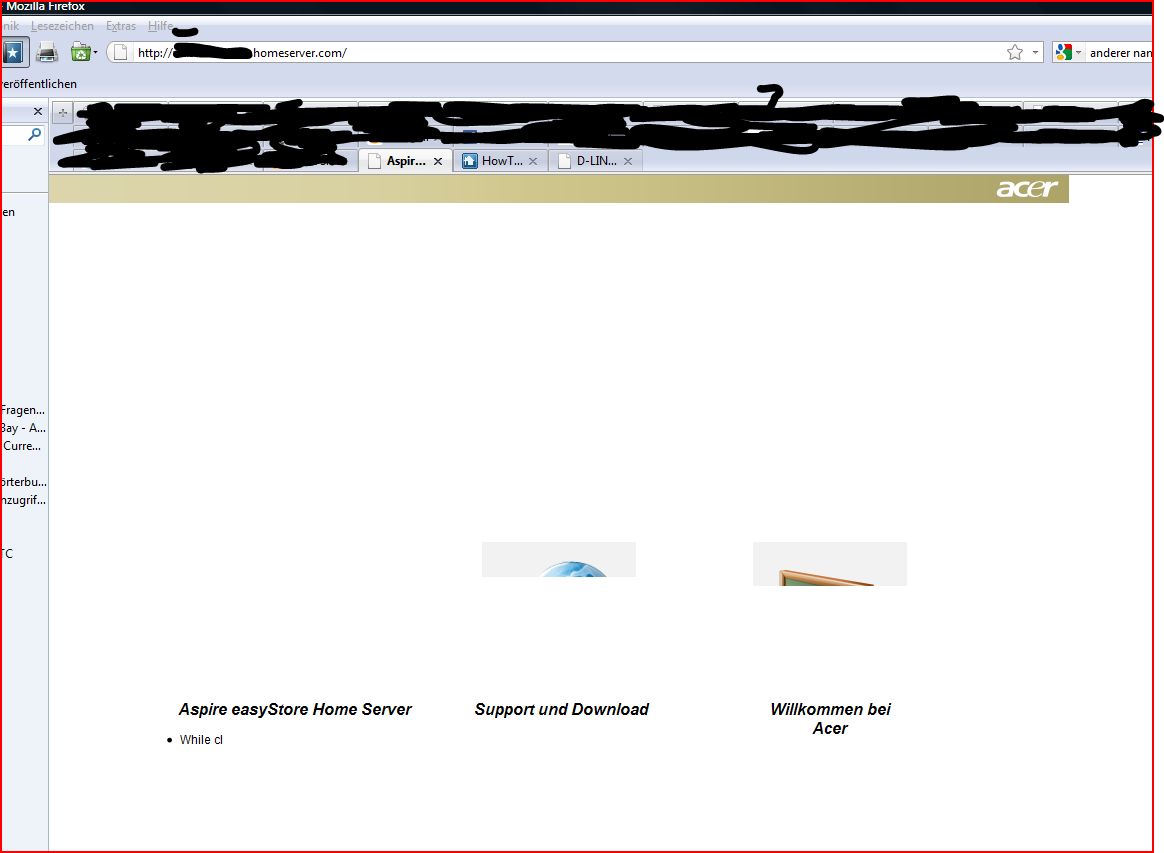
Task: Click the globe image above Support
Action: tap(559, 559)
